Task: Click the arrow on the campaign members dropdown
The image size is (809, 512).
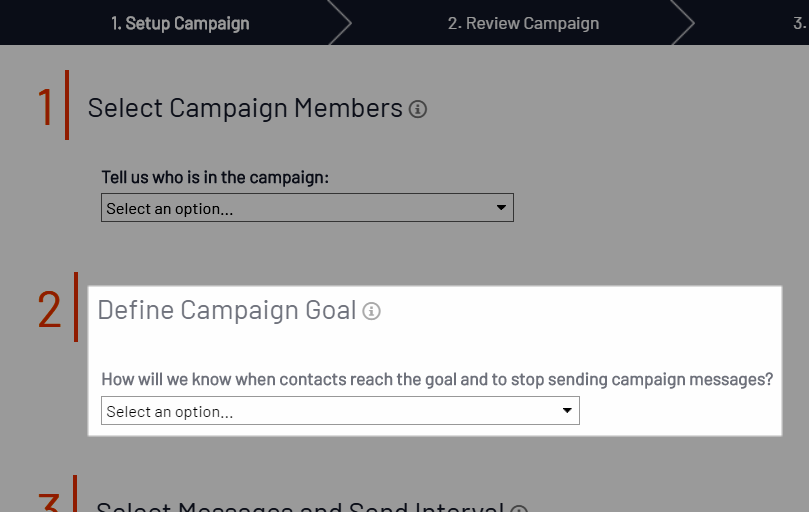Action: 501,207
